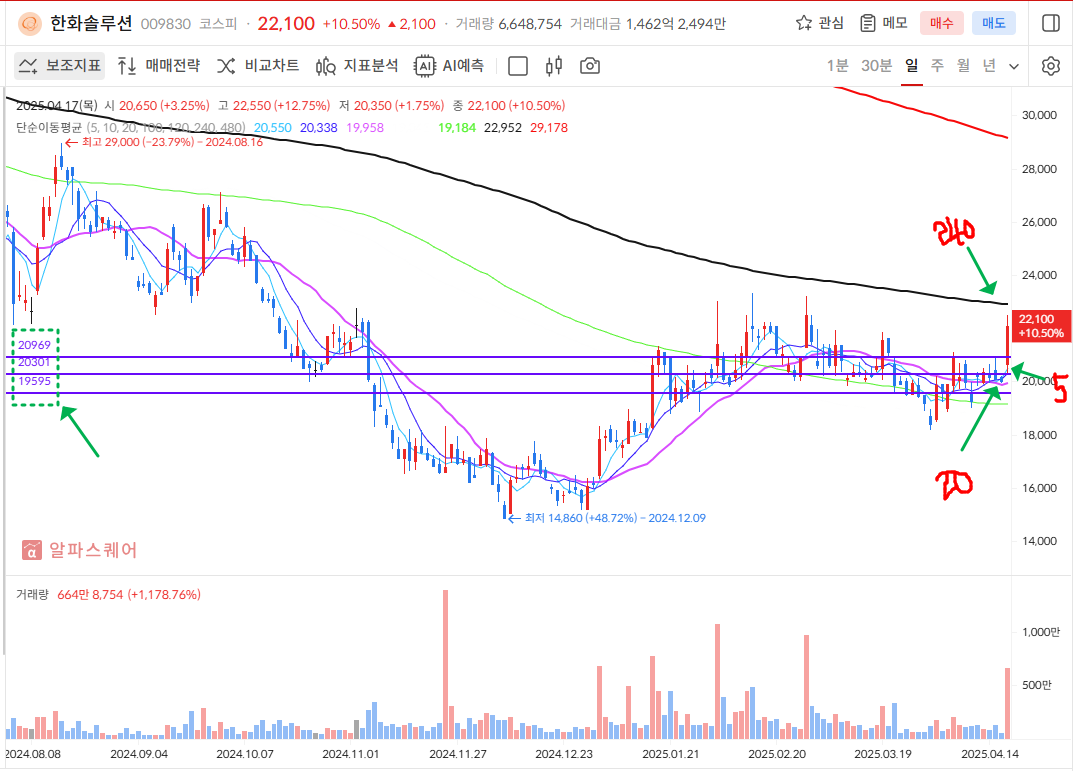This screenshot has height=771, width=1073.
Task: Click the 14,000 price axis label
Action: coord(1039,540)
